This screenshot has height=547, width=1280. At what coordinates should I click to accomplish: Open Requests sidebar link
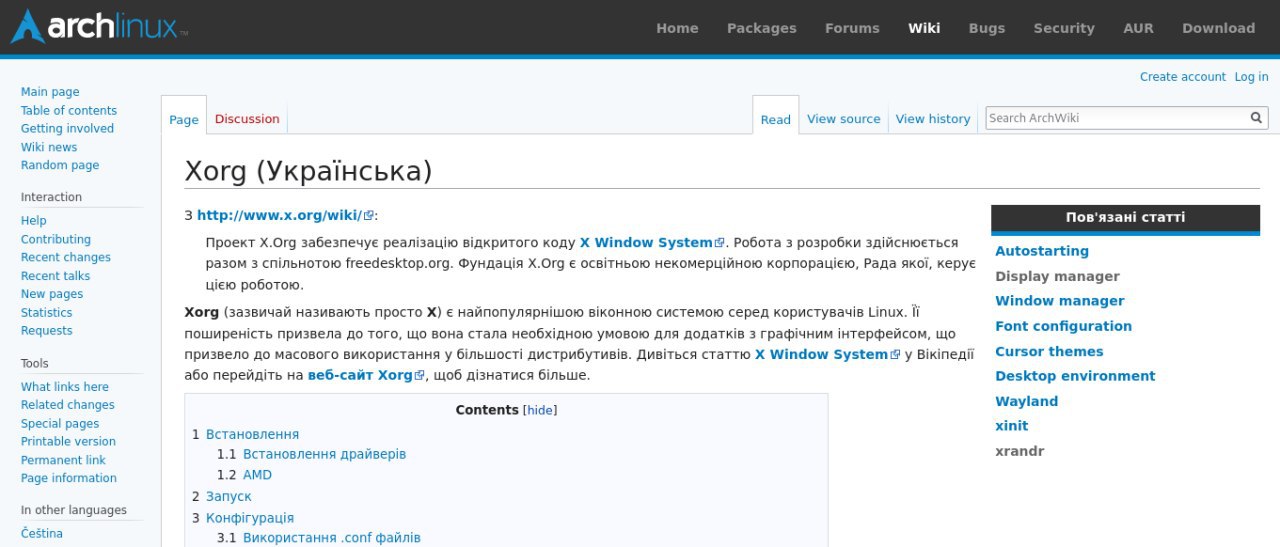click(47, 331)
